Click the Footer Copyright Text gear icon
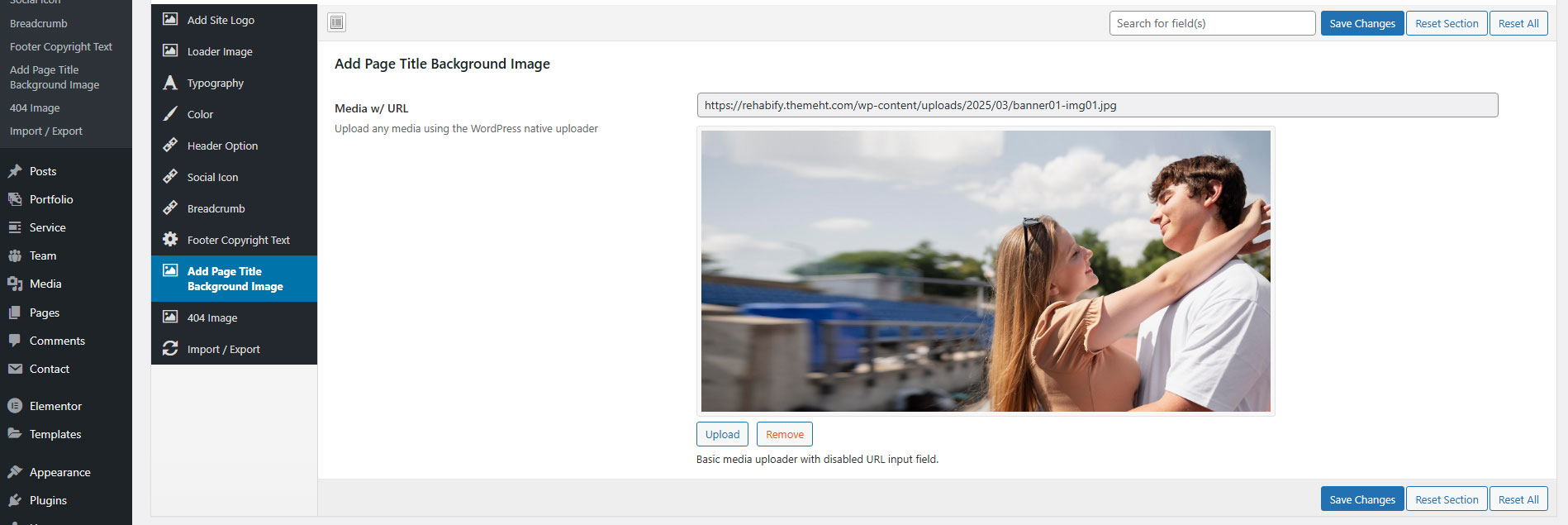This screenshot has width=1568, height=525. (x=170, y=239)
